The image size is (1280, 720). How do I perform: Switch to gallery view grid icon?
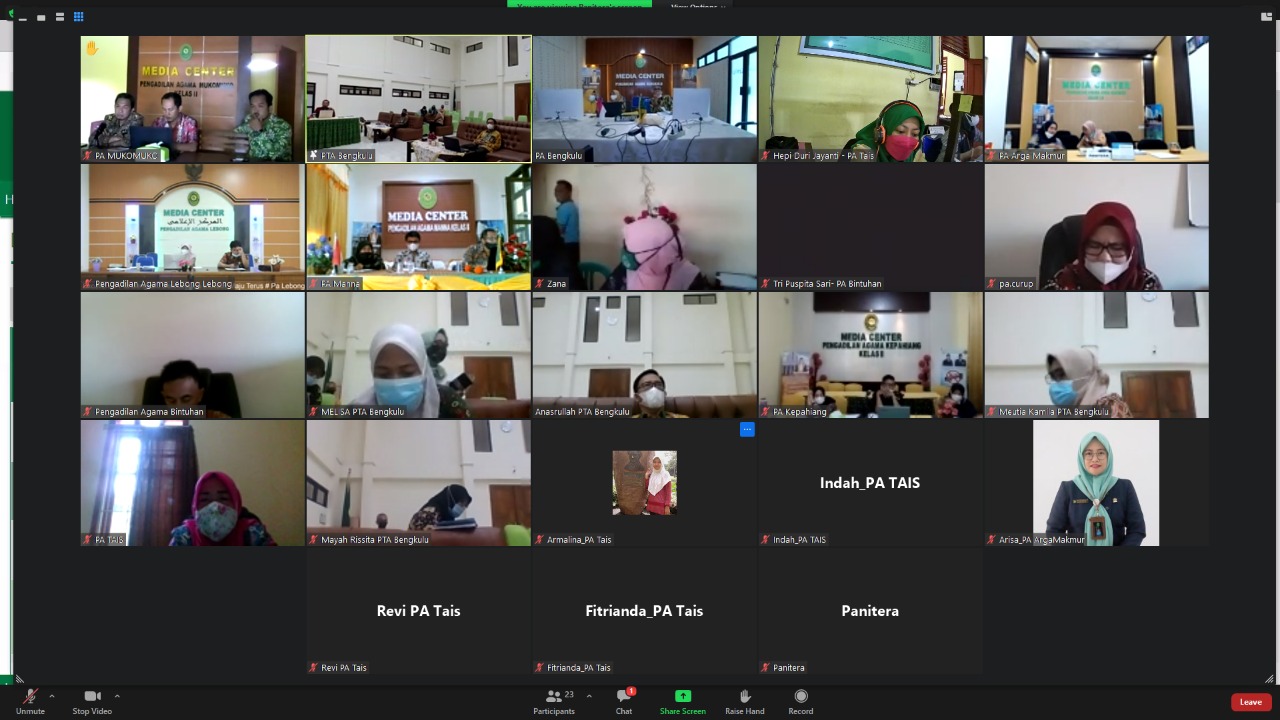79,17
